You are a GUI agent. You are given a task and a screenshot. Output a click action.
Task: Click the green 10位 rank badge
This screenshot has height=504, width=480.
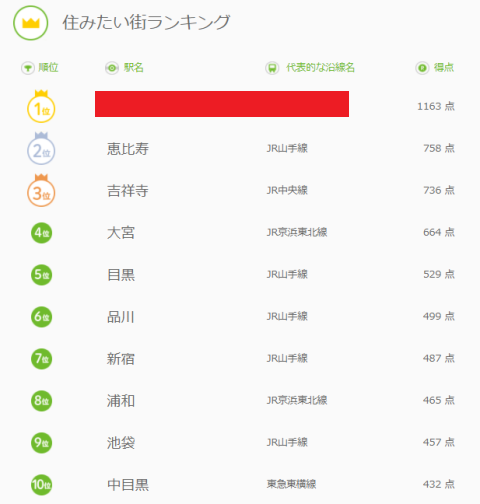pos(42,485)
